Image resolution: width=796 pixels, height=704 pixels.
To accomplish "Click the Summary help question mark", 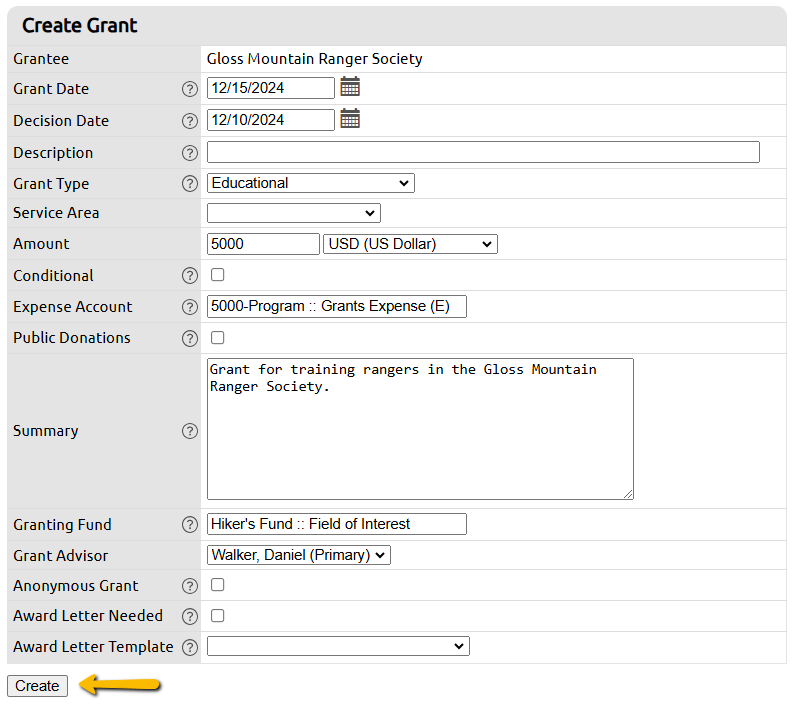I will pyautogui.click(x=190, y=431).
